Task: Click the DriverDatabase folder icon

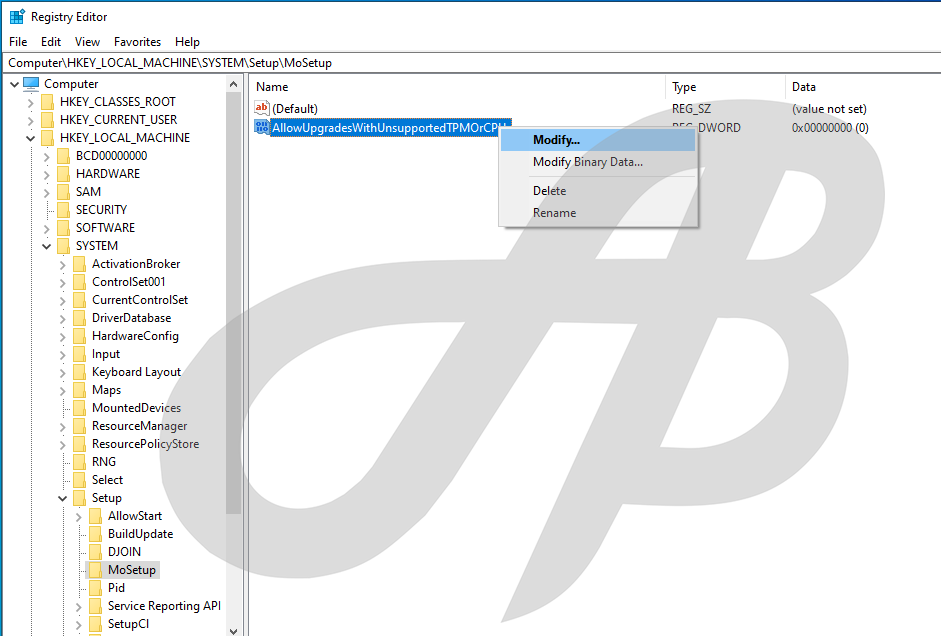Action: tap(80, 318)
